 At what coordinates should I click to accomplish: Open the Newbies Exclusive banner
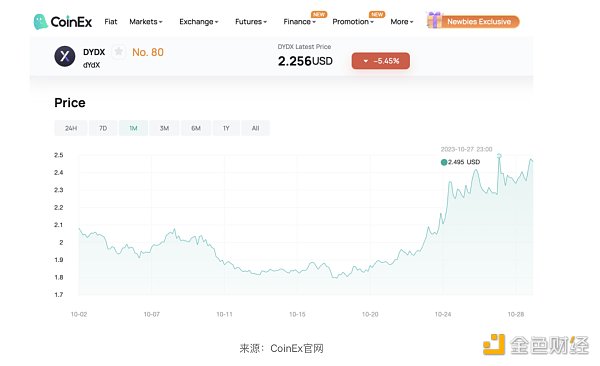tap(473, 21)
